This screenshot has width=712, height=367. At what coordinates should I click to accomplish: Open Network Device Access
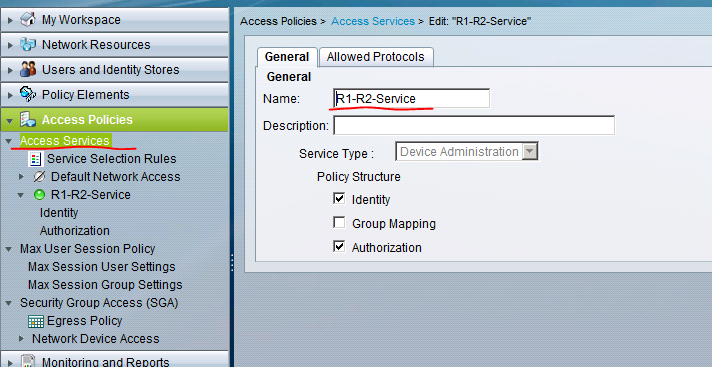point(96,339)
